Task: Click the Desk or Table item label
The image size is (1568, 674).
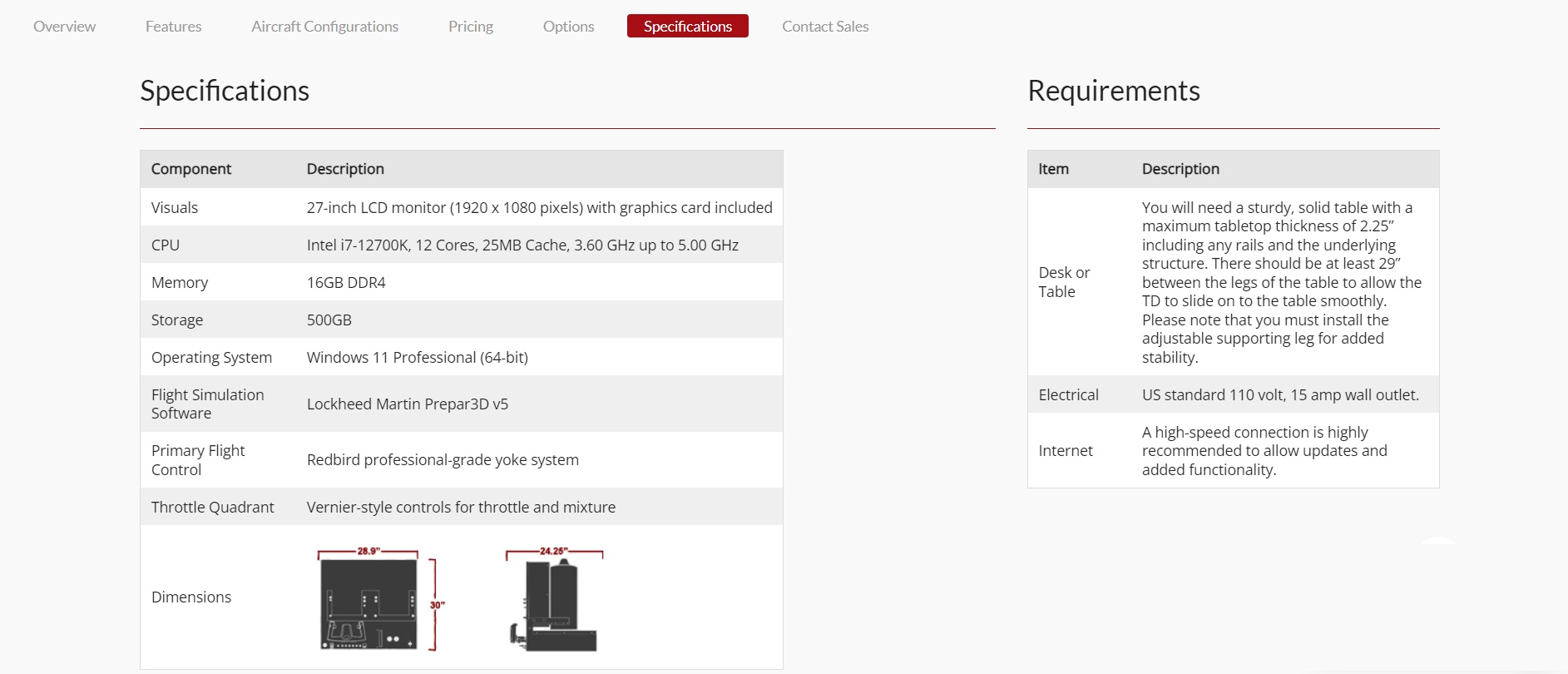Action: click(x=1064, y=282)
